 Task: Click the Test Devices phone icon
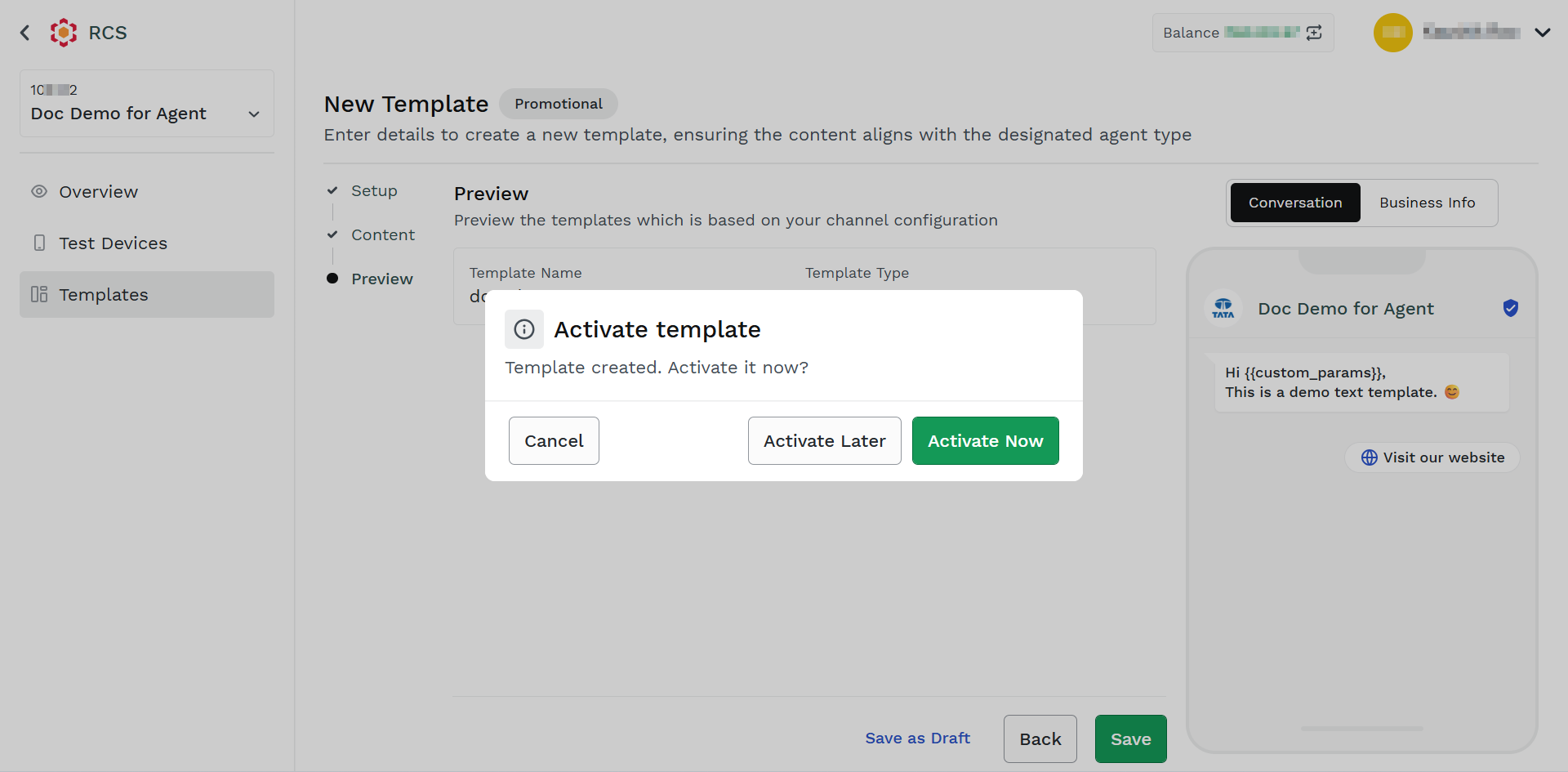coord(39,243)
